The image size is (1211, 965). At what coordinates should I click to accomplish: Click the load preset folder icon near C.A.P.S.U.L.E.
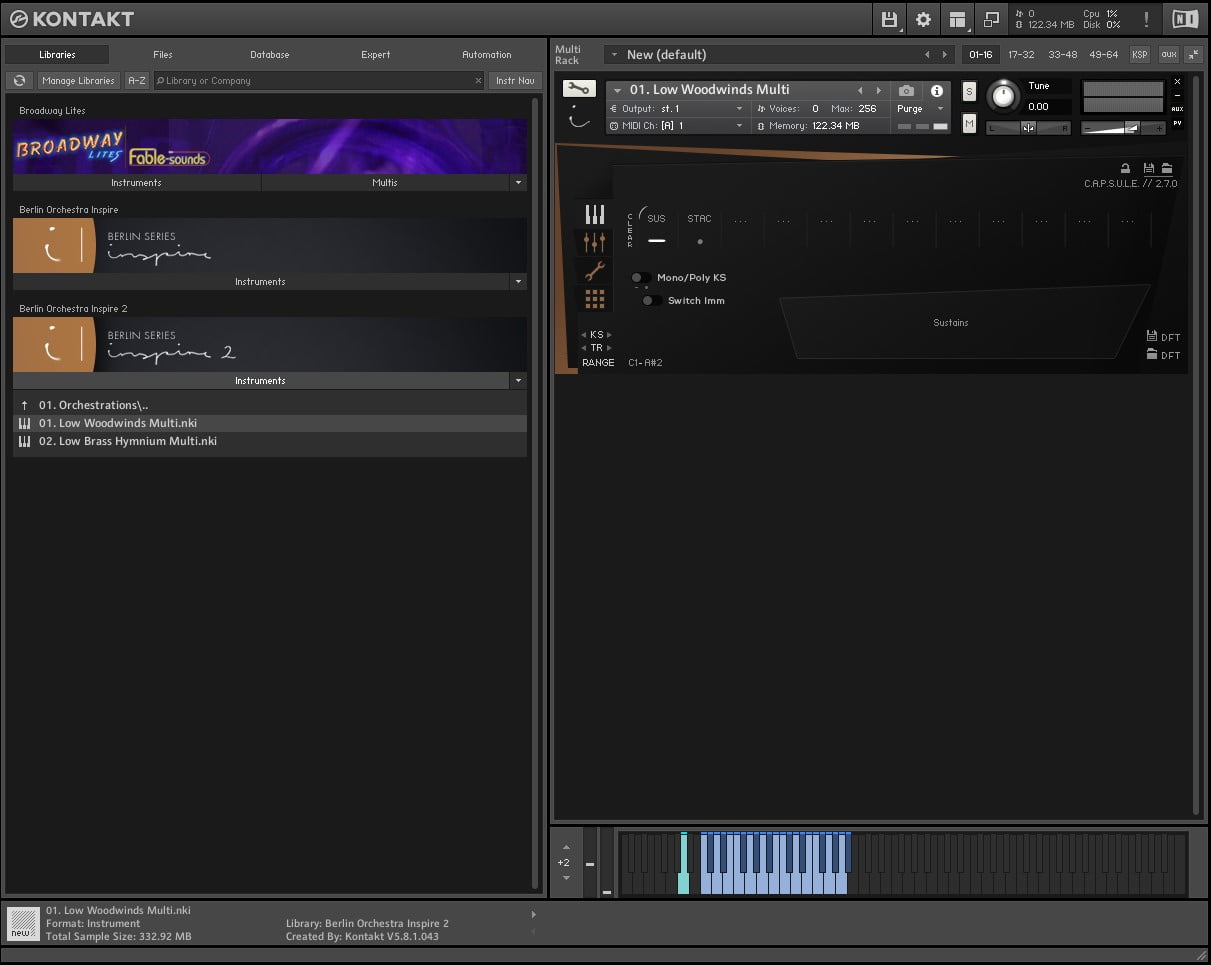[x=1166, y=169]
